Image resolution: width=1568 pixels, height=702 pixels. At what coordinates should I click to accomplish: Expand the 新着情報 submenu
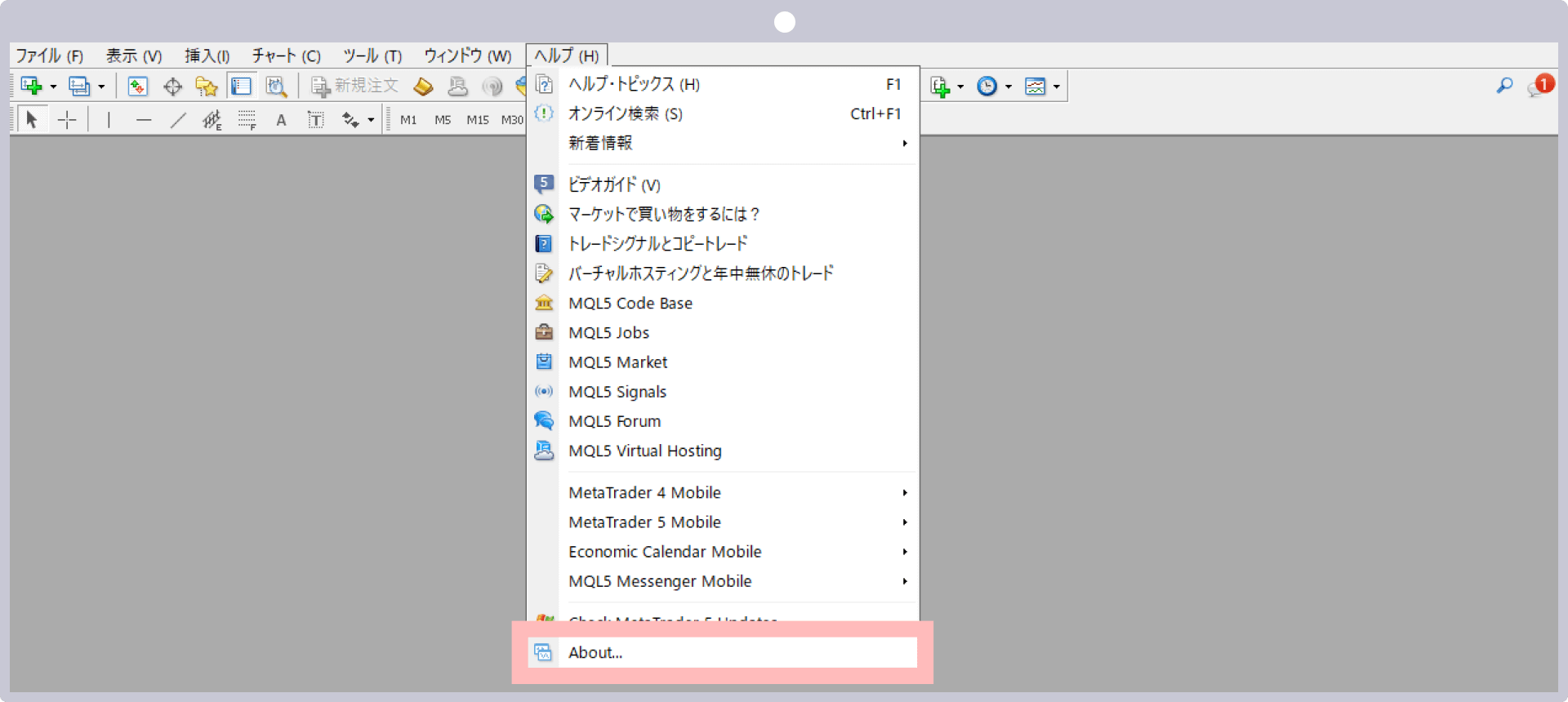click(x=723, y=143)
